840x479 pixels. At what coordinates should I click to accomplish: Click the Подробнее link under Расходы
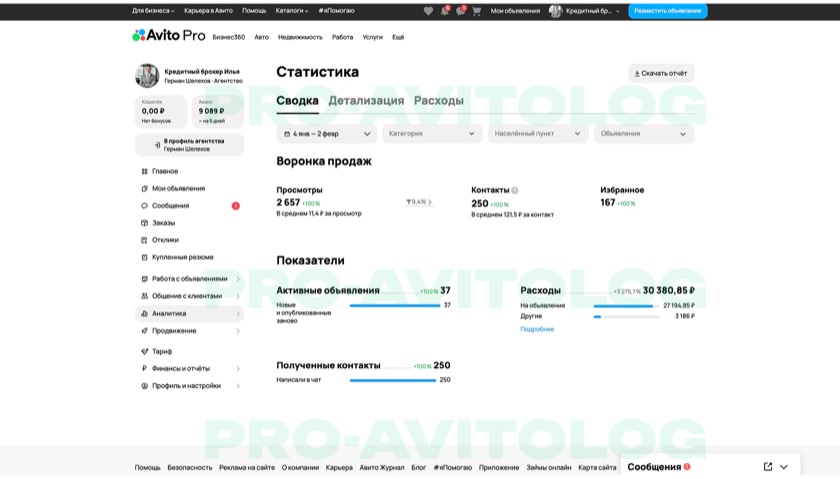point(537,330)
